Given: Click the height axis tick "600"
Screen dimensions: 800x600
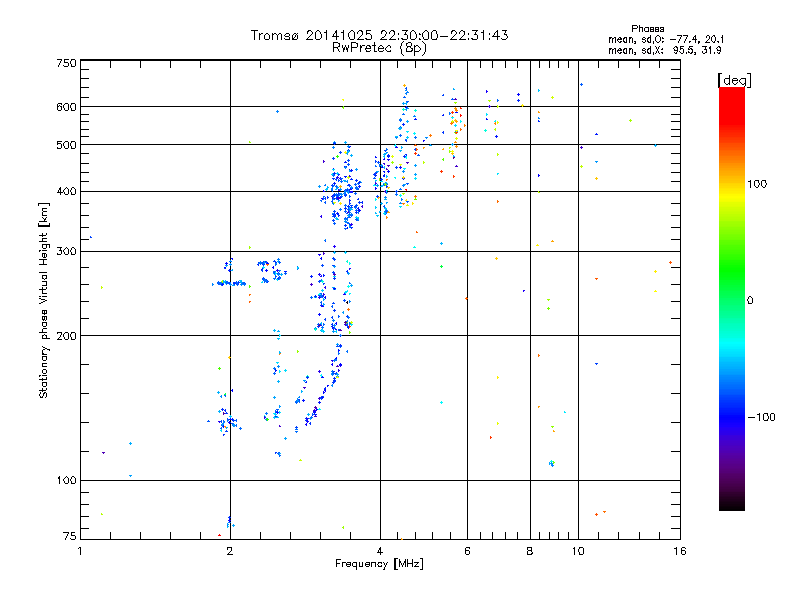Looking at the screenshot, I should 66,107.
